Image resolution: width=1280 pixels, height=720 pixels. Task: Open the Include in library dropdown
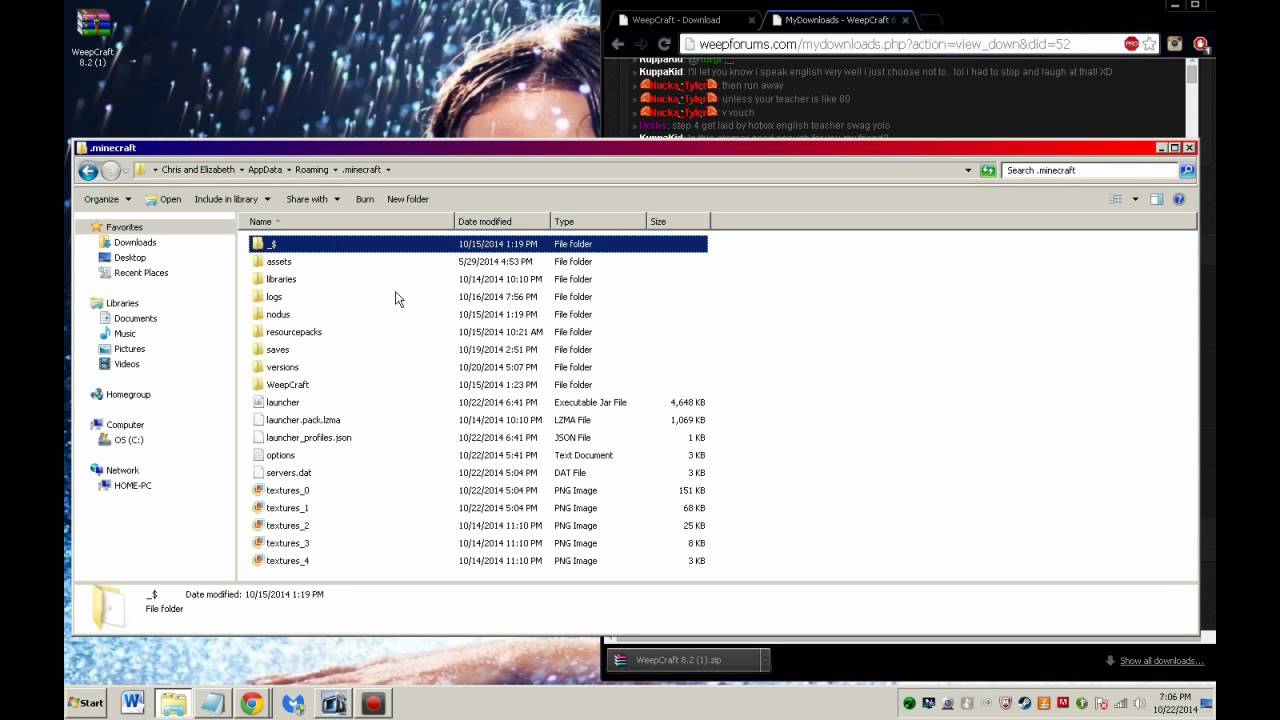pyautogui.click(x=232, y=199)
